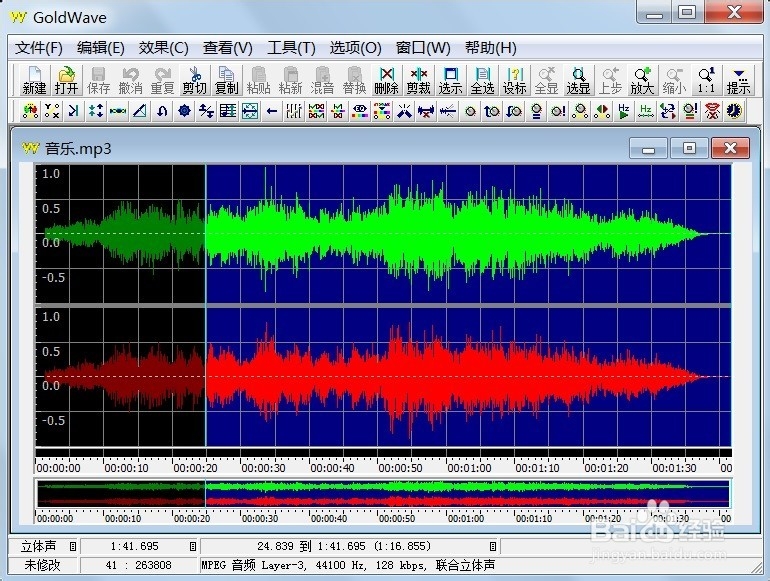This screenshot has height=581, width=770.
Task: Click the 提示 (Cue Points) icon
Action: coord(738,80)
